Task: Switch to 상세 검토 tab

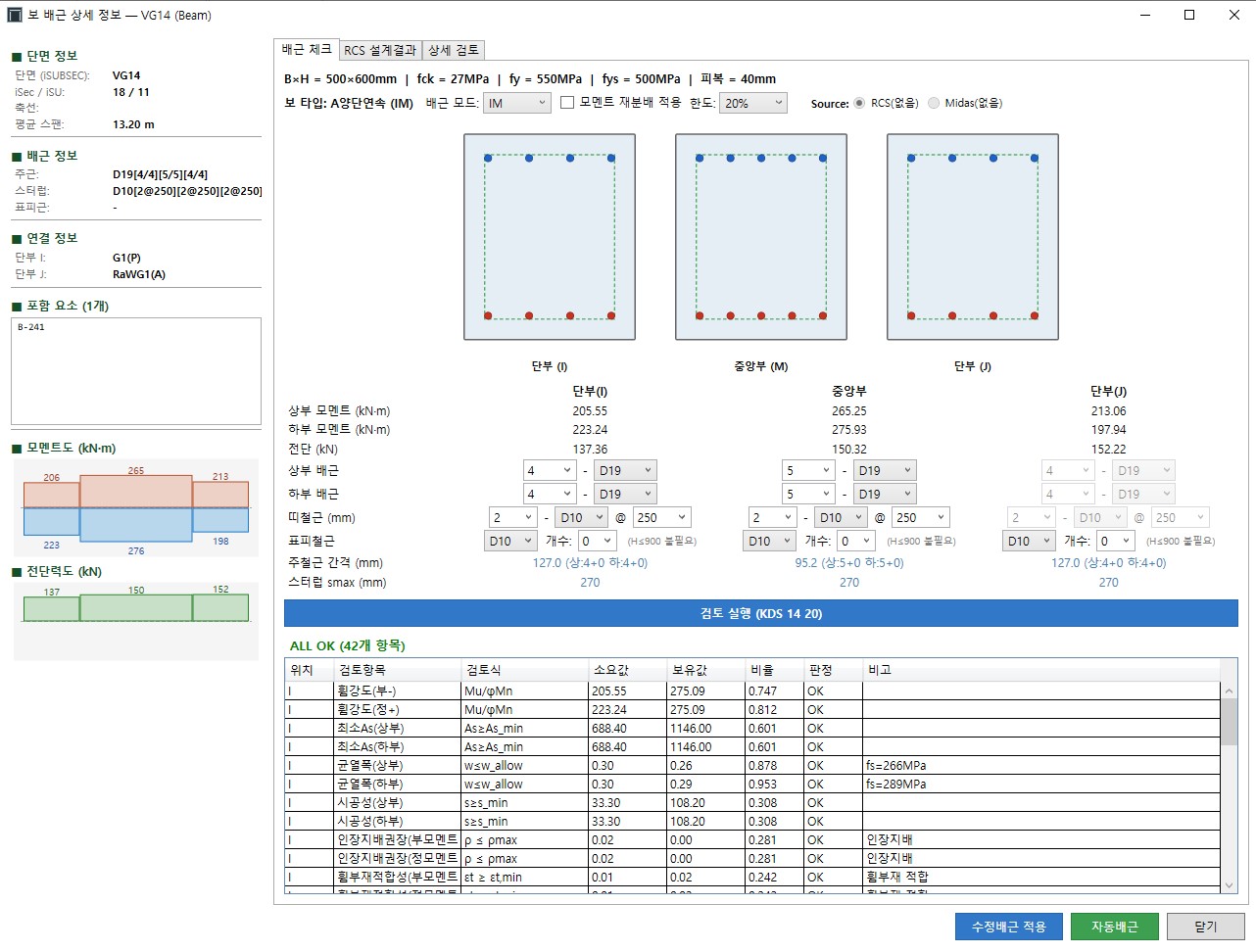Action: pos(454,50)
